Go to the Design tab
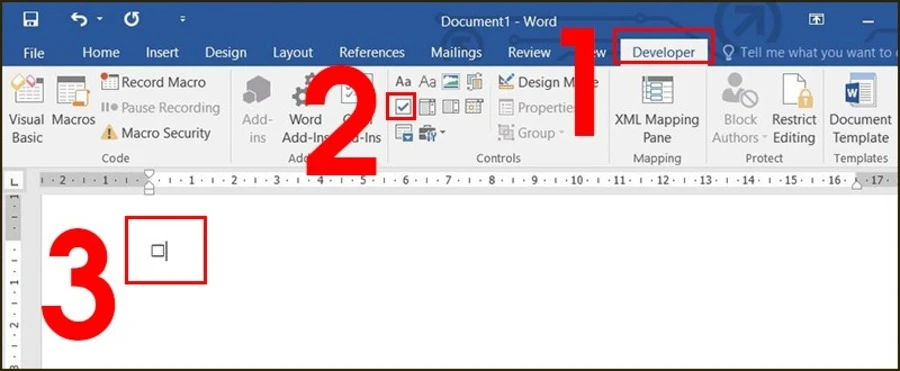The height and width of the screenshot is (371, 900). (226, 53)
